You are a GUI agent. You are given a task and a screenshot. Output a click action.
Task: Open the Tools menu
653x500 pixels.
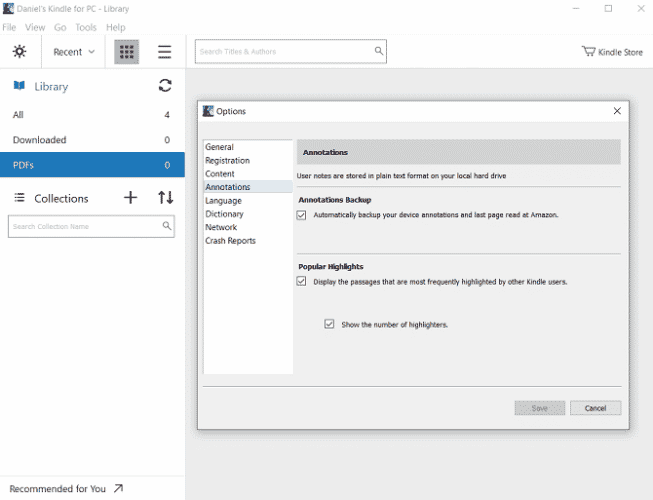click(x=86, y=27)
